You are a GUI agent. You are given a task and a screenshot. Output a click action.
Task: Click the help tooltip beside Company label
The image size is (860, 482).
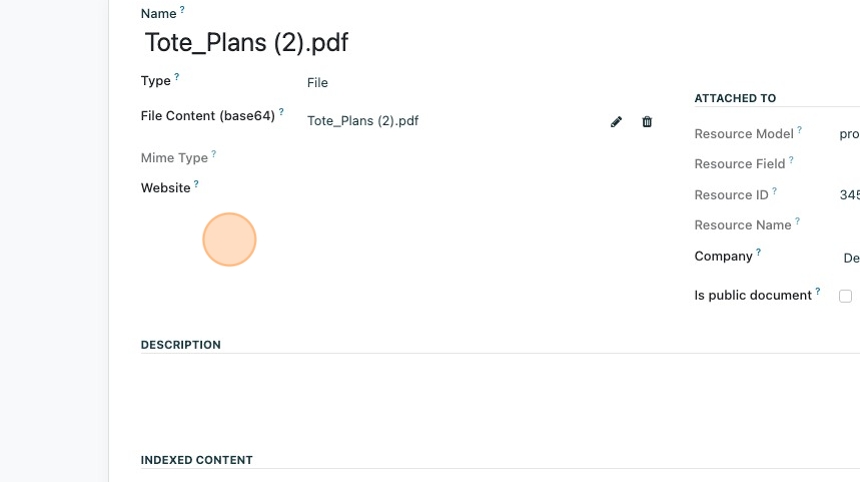[759, 252]
